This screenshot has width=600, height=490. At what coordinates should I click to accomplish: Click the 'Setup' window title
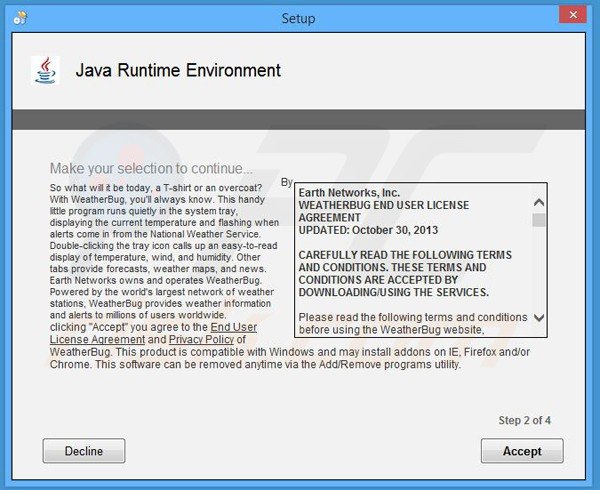coord(298,18)
